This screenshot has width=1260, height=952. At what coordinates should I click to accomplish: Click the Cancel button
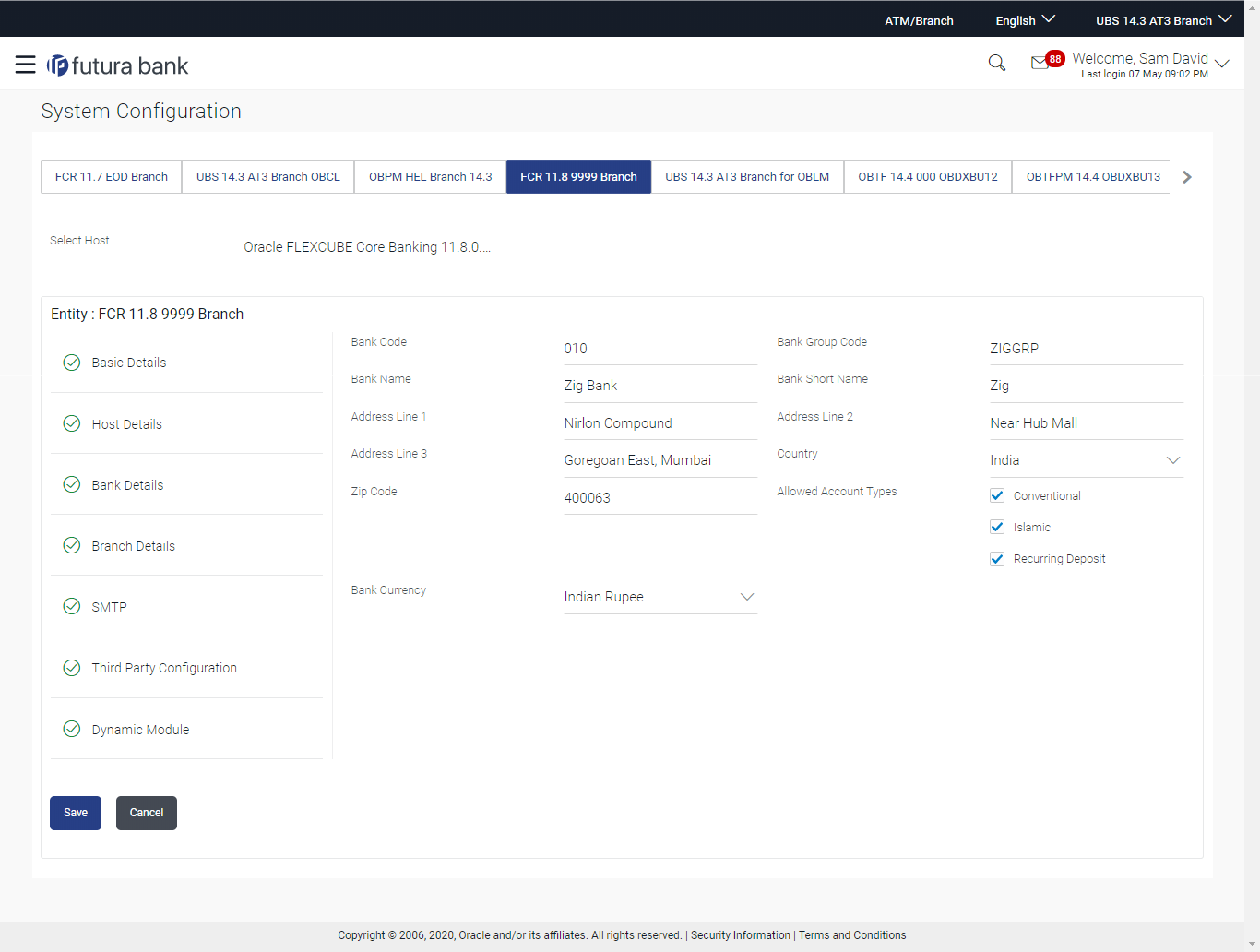(x=147, y=813)
